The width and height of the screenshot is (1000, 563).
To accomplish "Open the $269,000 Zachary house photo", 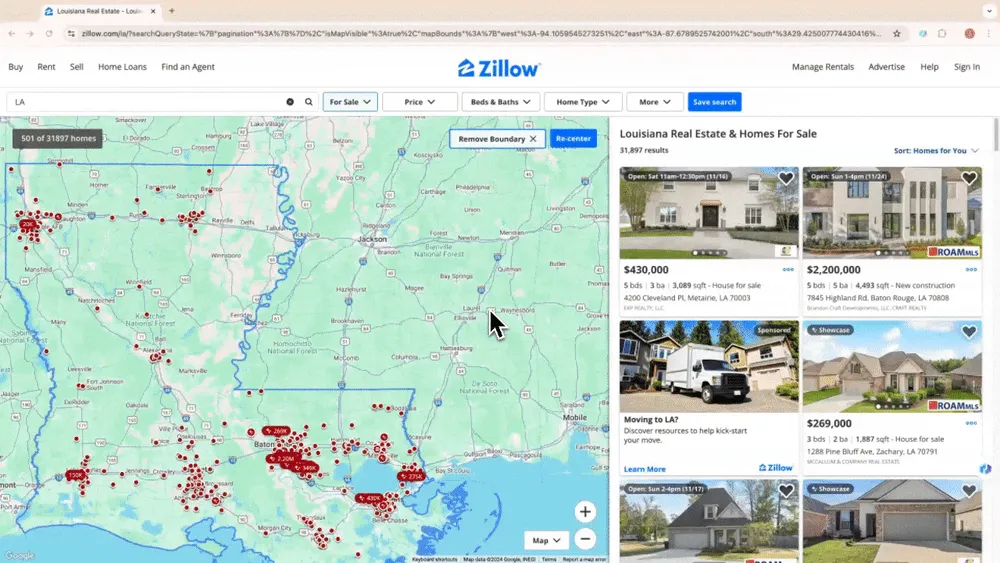I will pos(892,367).
